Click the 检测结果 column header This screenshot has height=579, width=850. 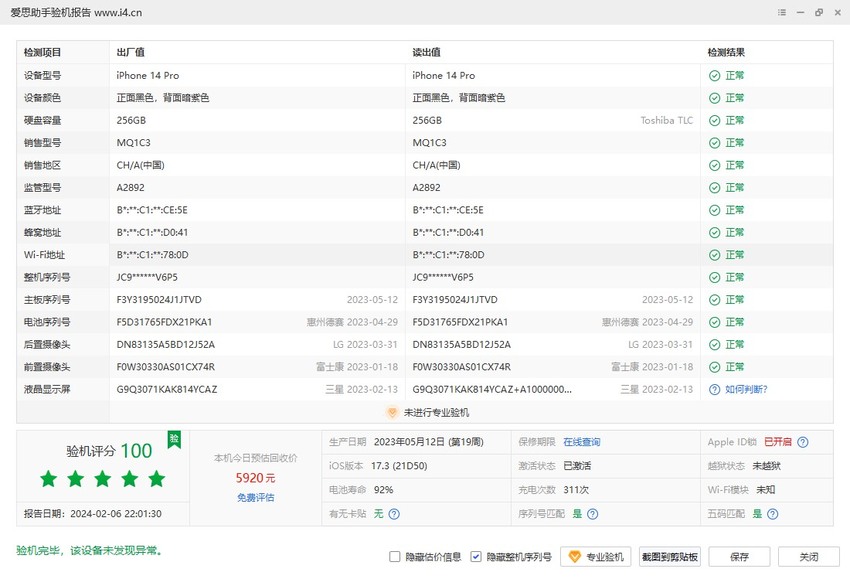coord(726,53)
